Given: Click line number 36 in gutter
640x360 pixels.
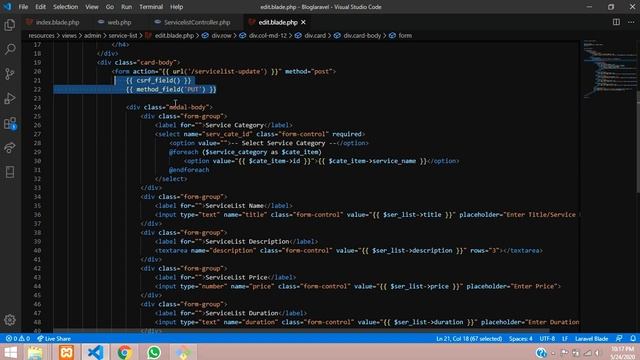Looking at the screenshot, I should tap(37, 215).
